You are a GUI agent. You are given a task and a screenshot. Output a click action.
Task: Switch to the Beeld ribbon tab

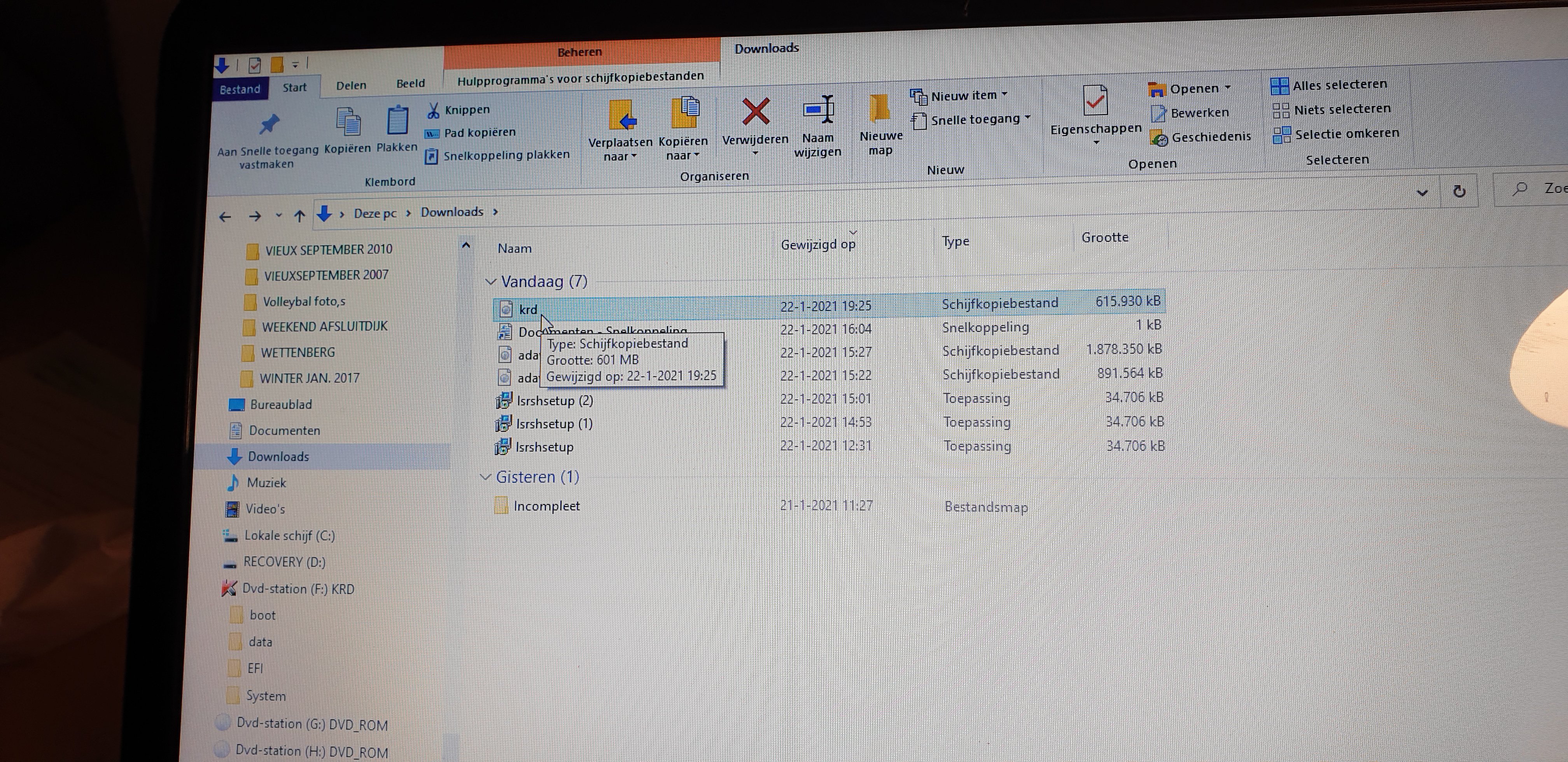click(411, 83)
